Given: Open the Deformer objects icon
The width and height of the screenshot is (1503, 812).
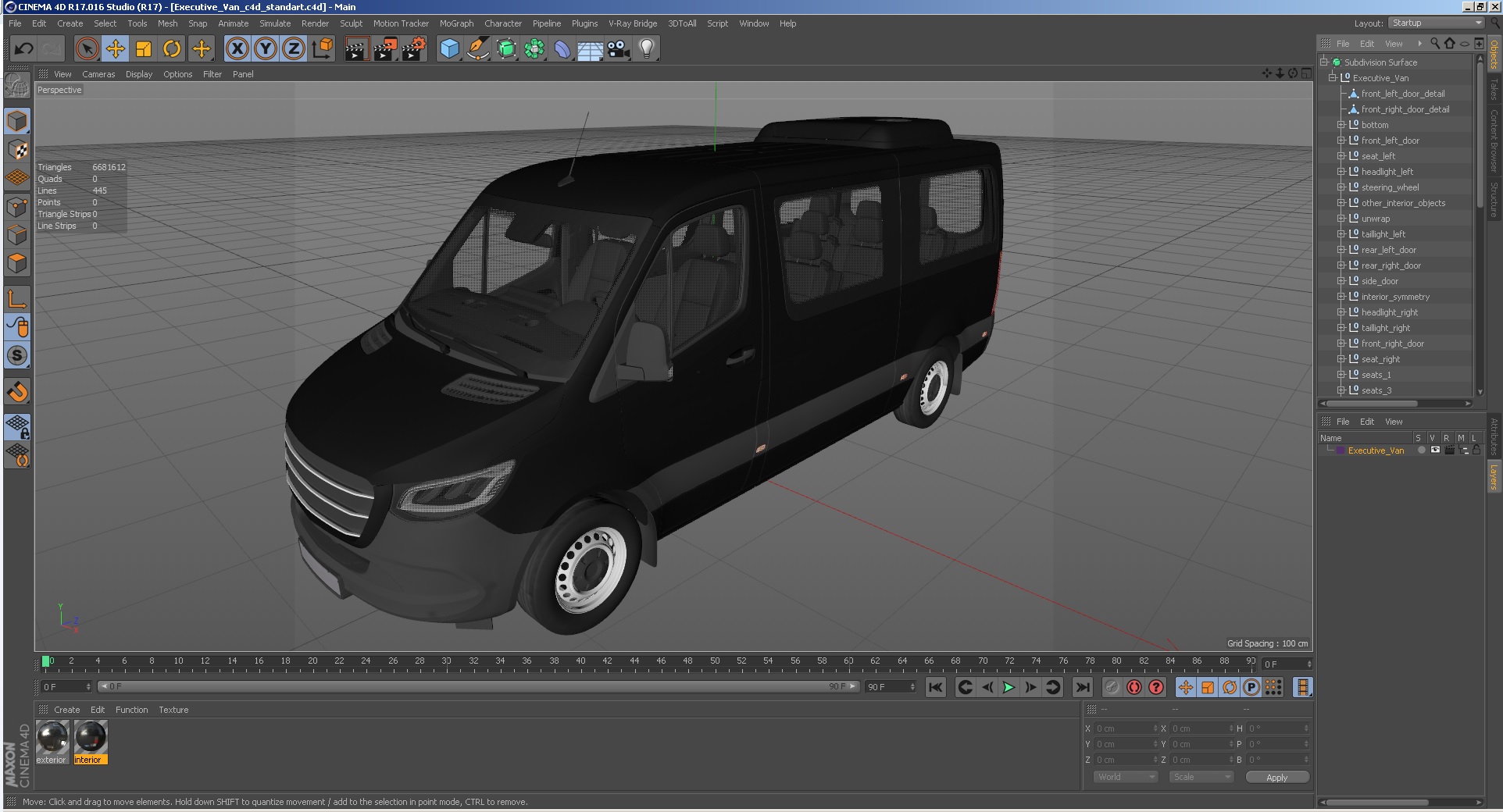Looking at the screenshot, I should 562,49.
